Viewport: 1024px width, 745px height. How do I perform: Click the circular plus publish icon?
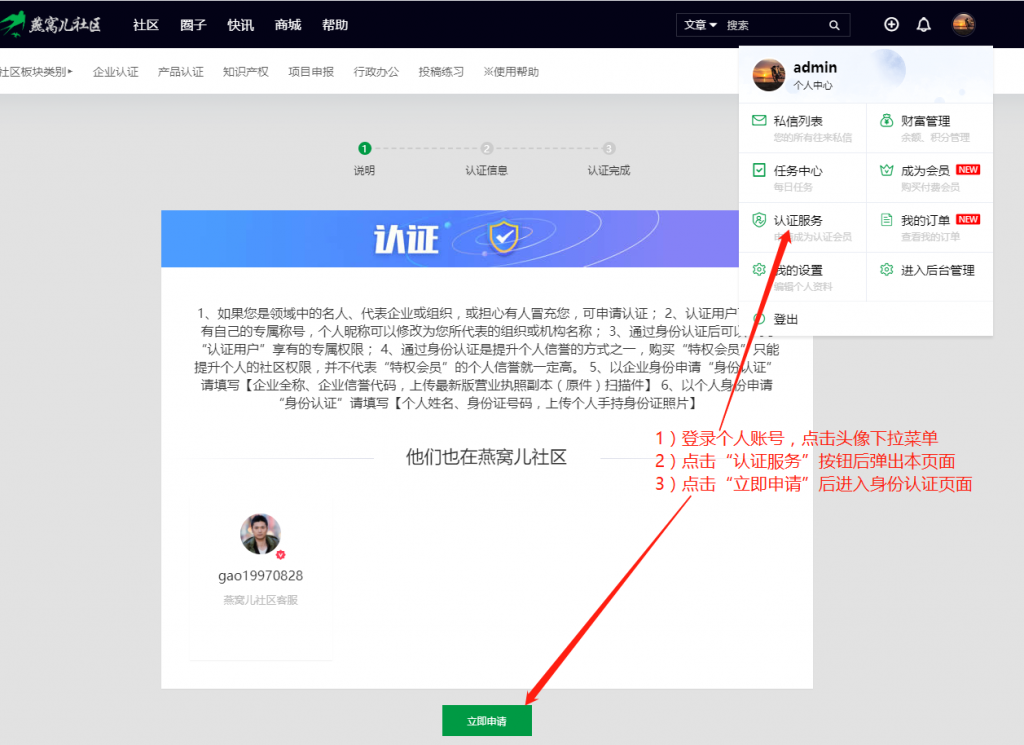[891, 24]
